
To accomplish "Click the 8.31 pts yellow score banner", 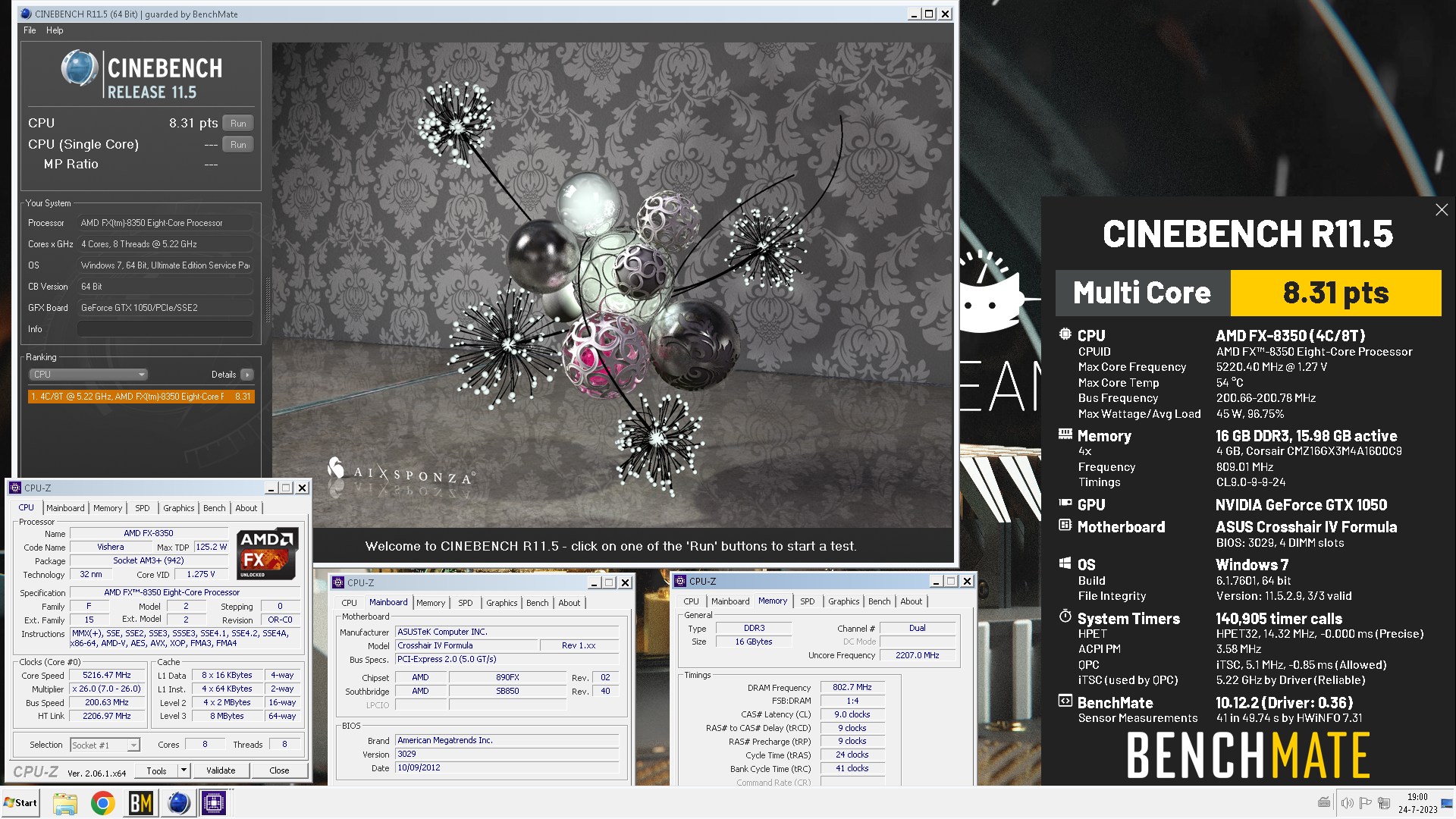I will [1335, 293].
